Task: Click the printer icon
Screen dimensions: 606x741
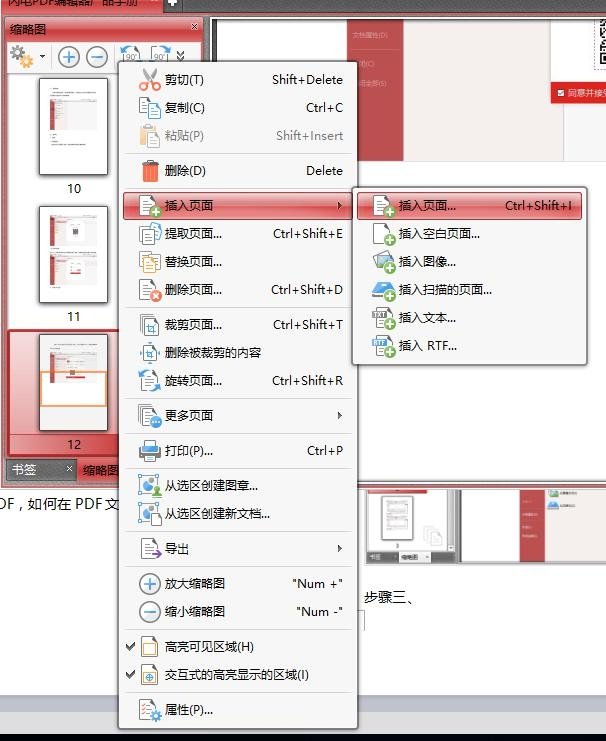Action: [x=150, y=450]
